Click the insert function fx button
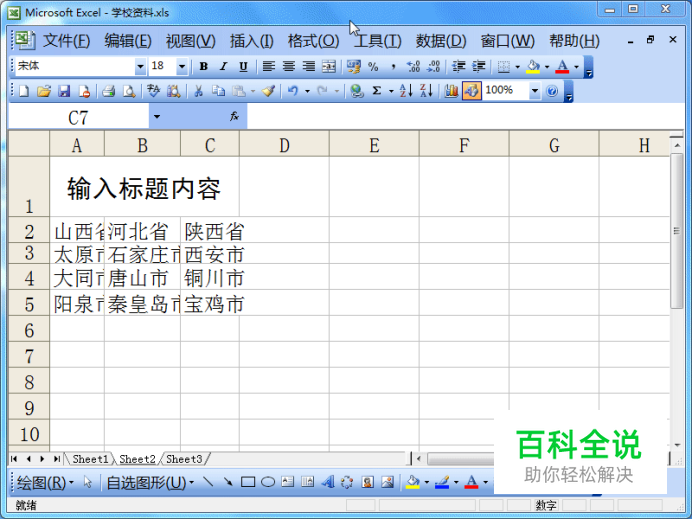The image size is (692, 519). (x=234, y=117)
